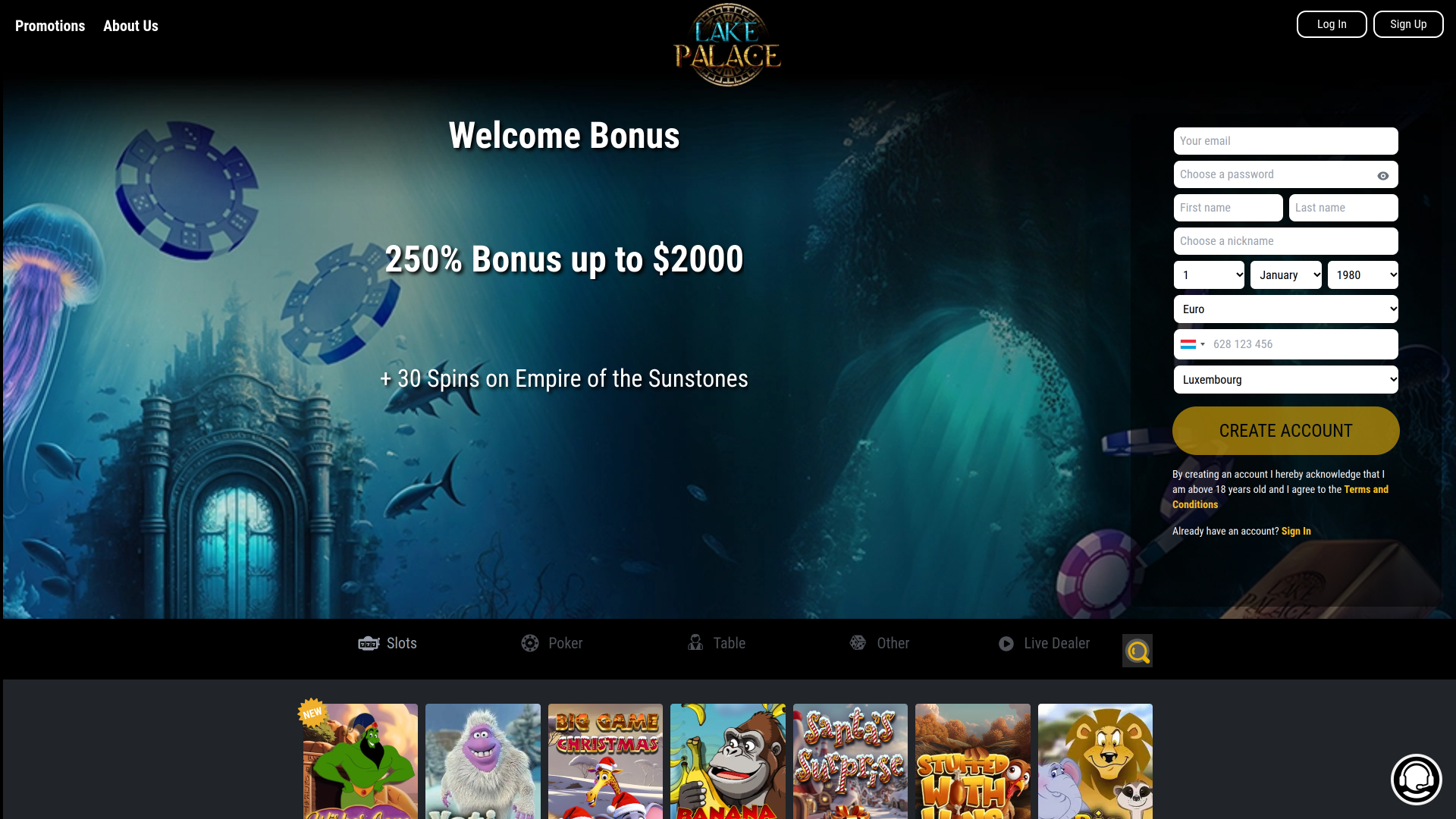
Task: Expand the phone country flag selector
Action: (1193, 344)
